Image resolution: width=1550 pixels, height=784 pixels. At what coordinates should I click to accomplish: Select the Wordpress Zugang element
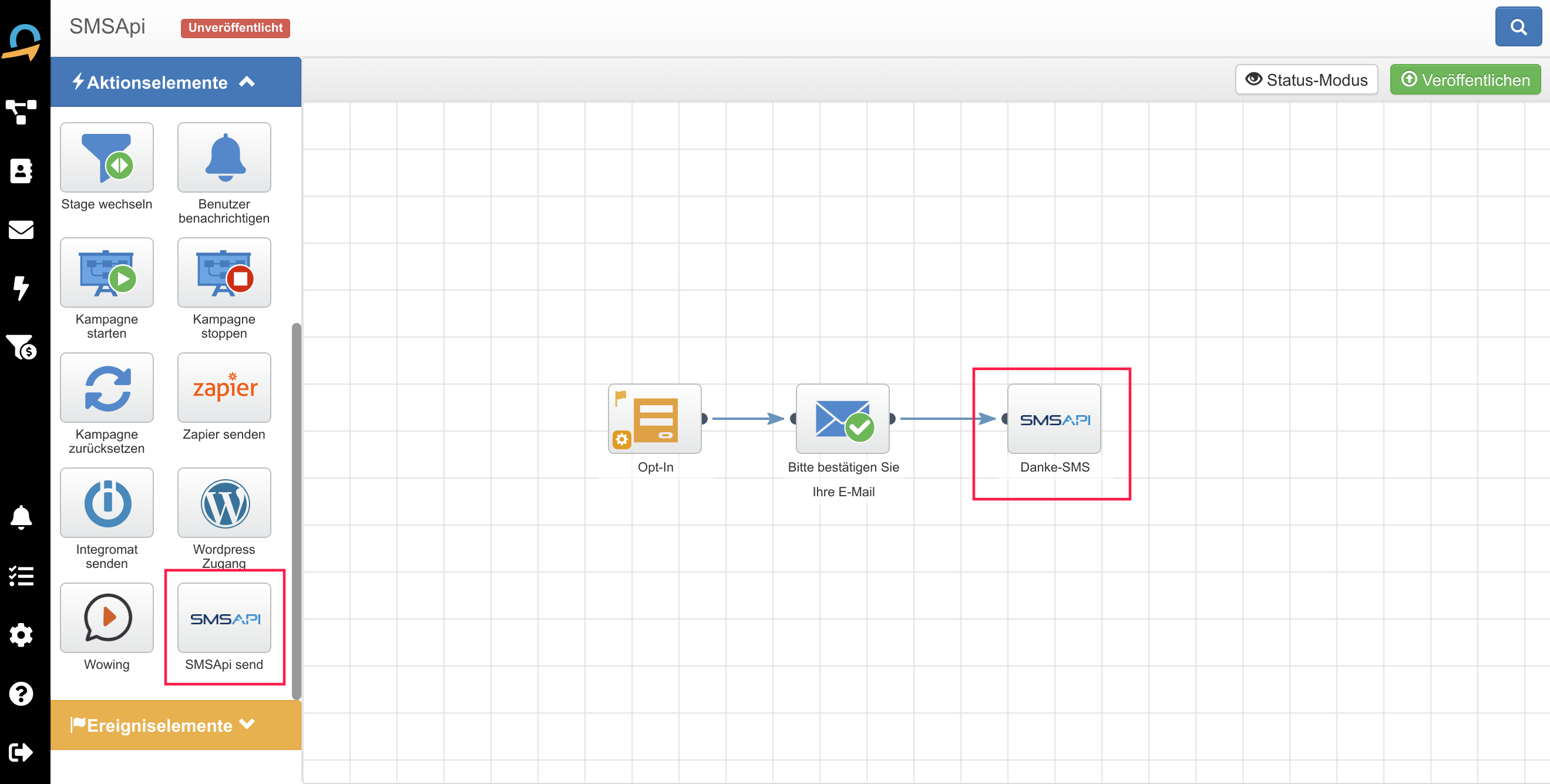click(224, 503)
